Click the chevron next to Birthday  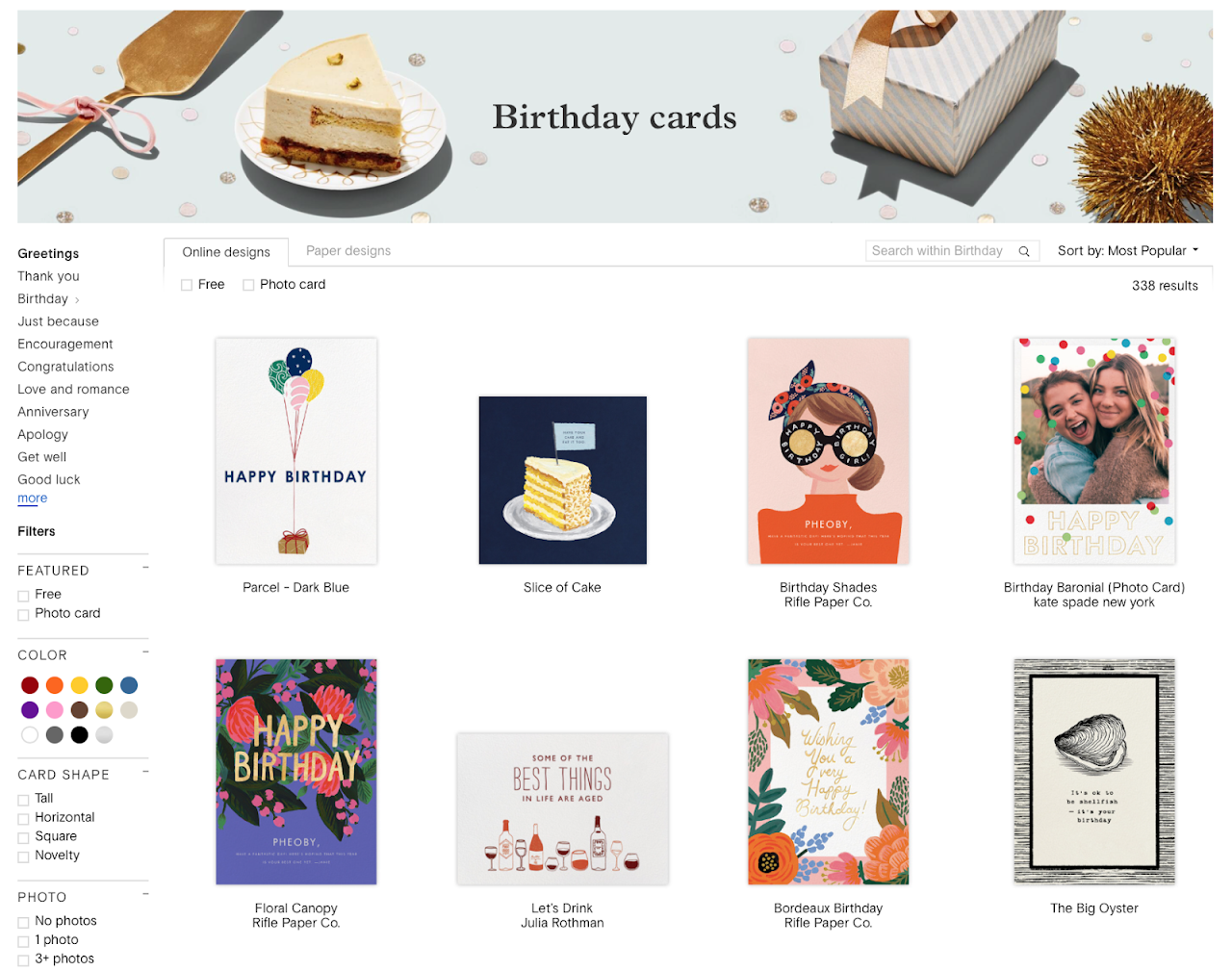coord(77,300)
